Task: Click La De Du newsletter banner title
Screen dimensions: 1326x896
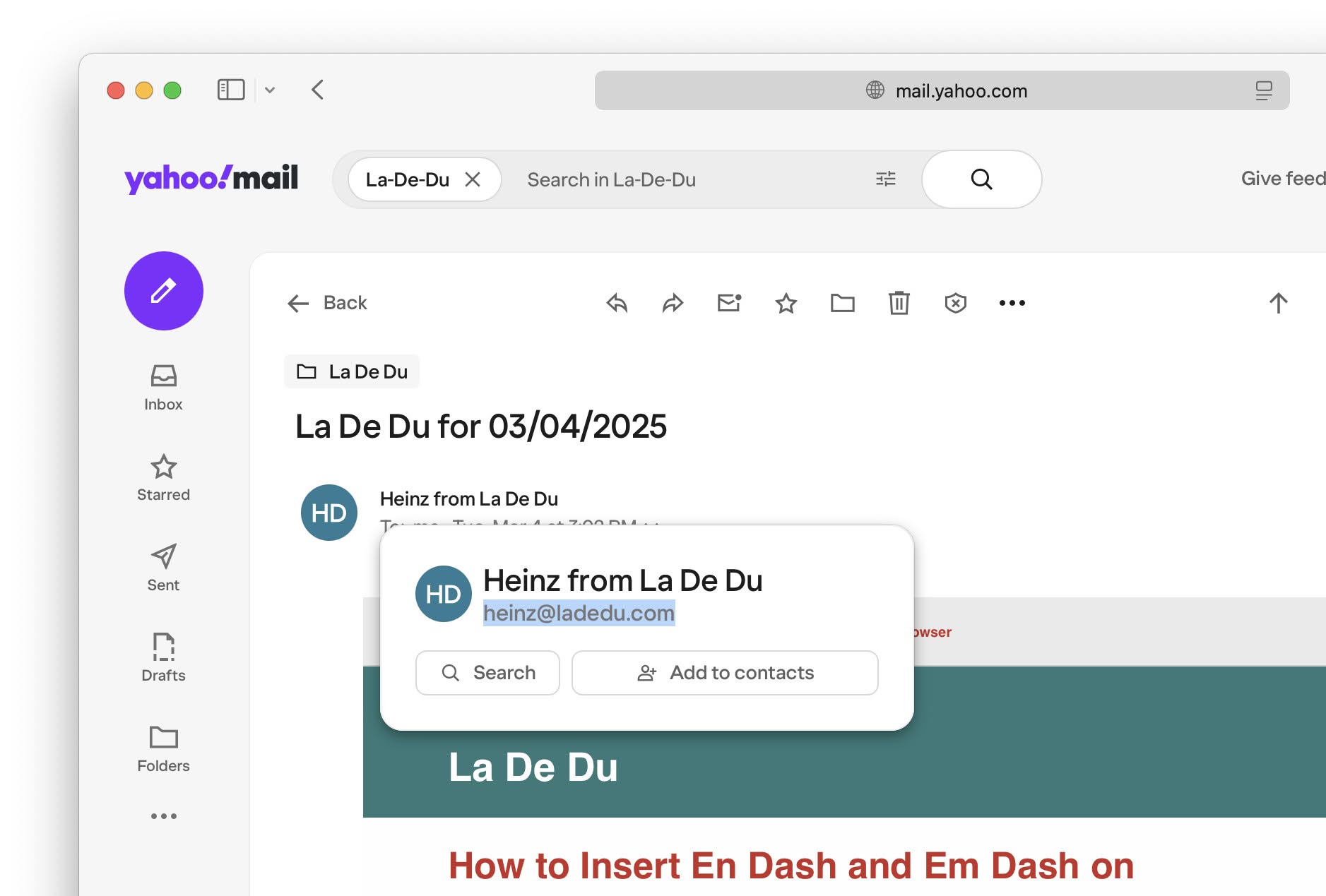Action: point(533,767)
